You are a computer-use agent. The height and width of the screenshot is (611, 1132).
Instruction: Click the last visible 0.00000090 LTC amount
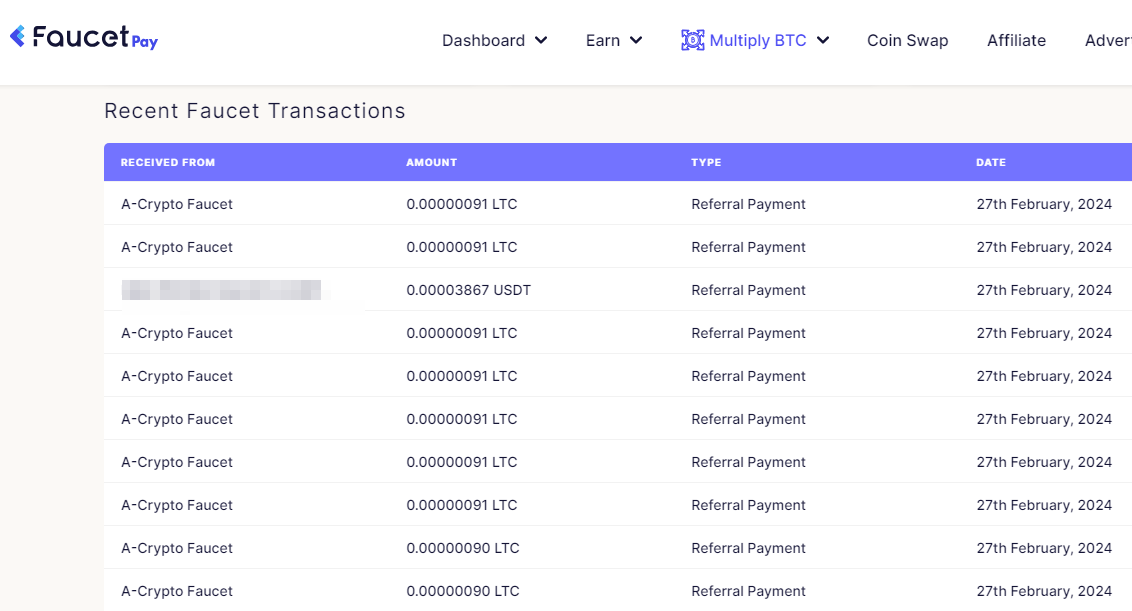(462, 591)
